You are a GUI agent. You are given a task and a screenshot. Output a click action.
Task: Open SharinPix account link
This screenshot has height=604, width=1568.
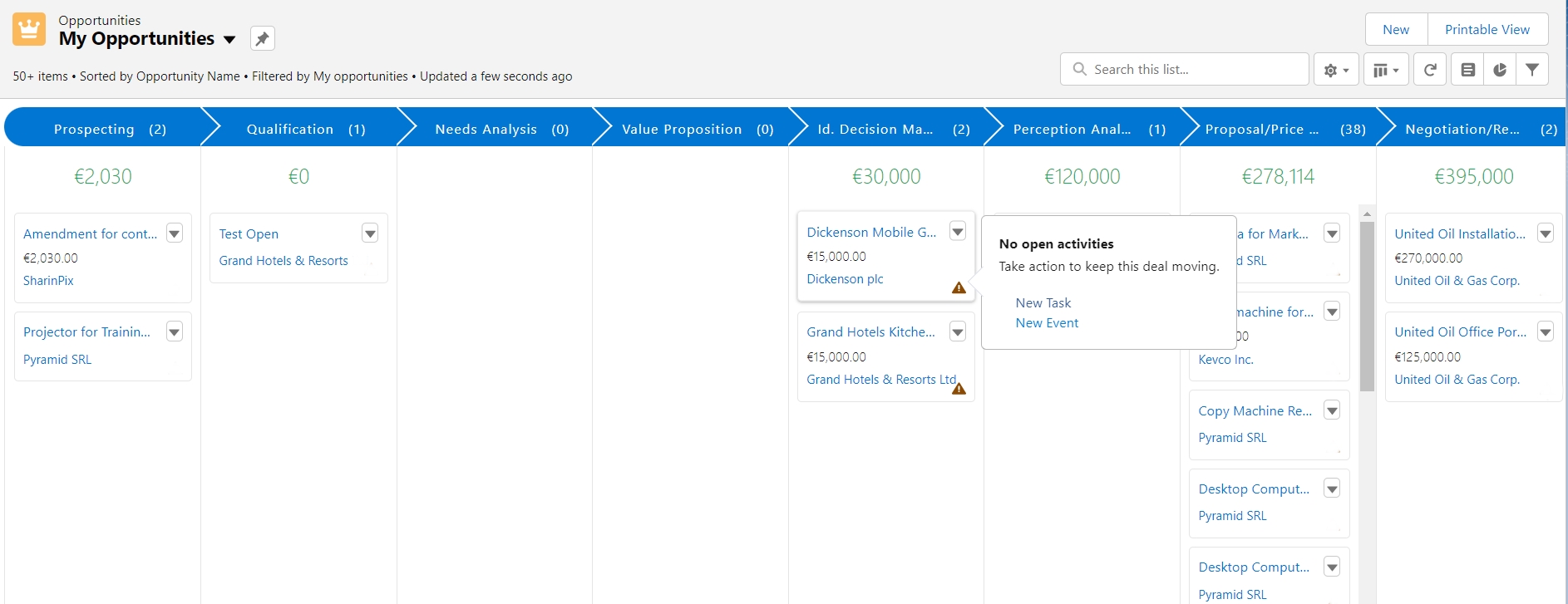point(48,281)
